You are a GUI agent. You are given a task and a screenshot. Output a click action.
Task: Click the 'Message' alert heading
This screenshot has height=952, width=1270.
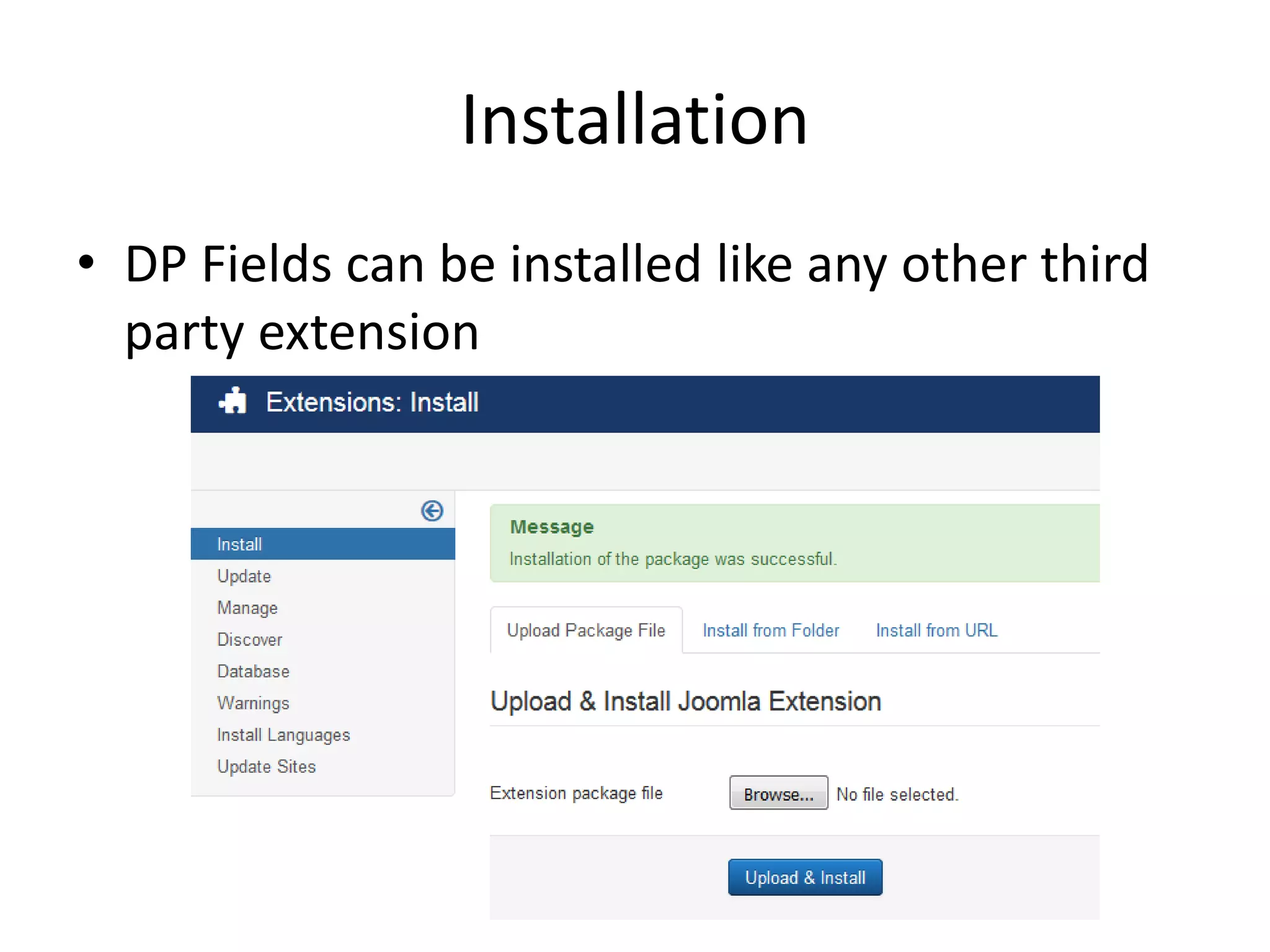point(552,527)
